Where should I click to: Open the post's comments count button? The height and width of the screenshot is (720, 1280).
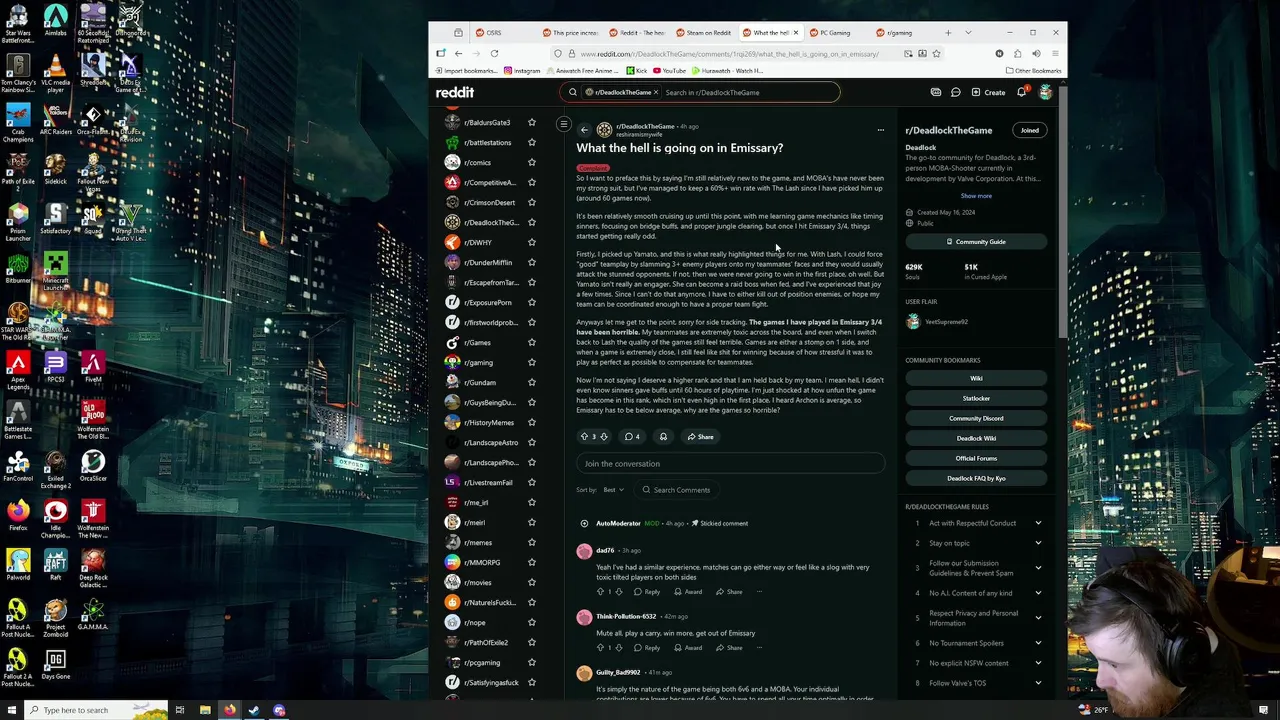632,437
